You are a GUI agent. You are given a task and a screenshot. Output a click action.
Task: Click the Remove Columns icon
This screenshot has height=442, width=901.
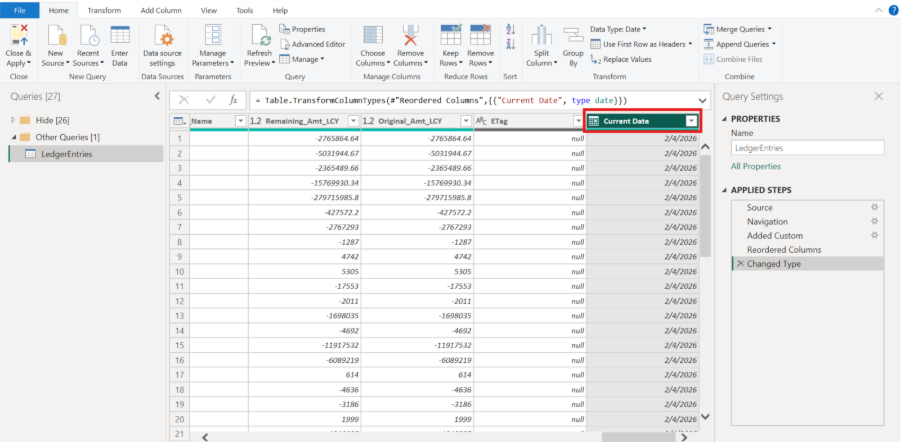410,36
